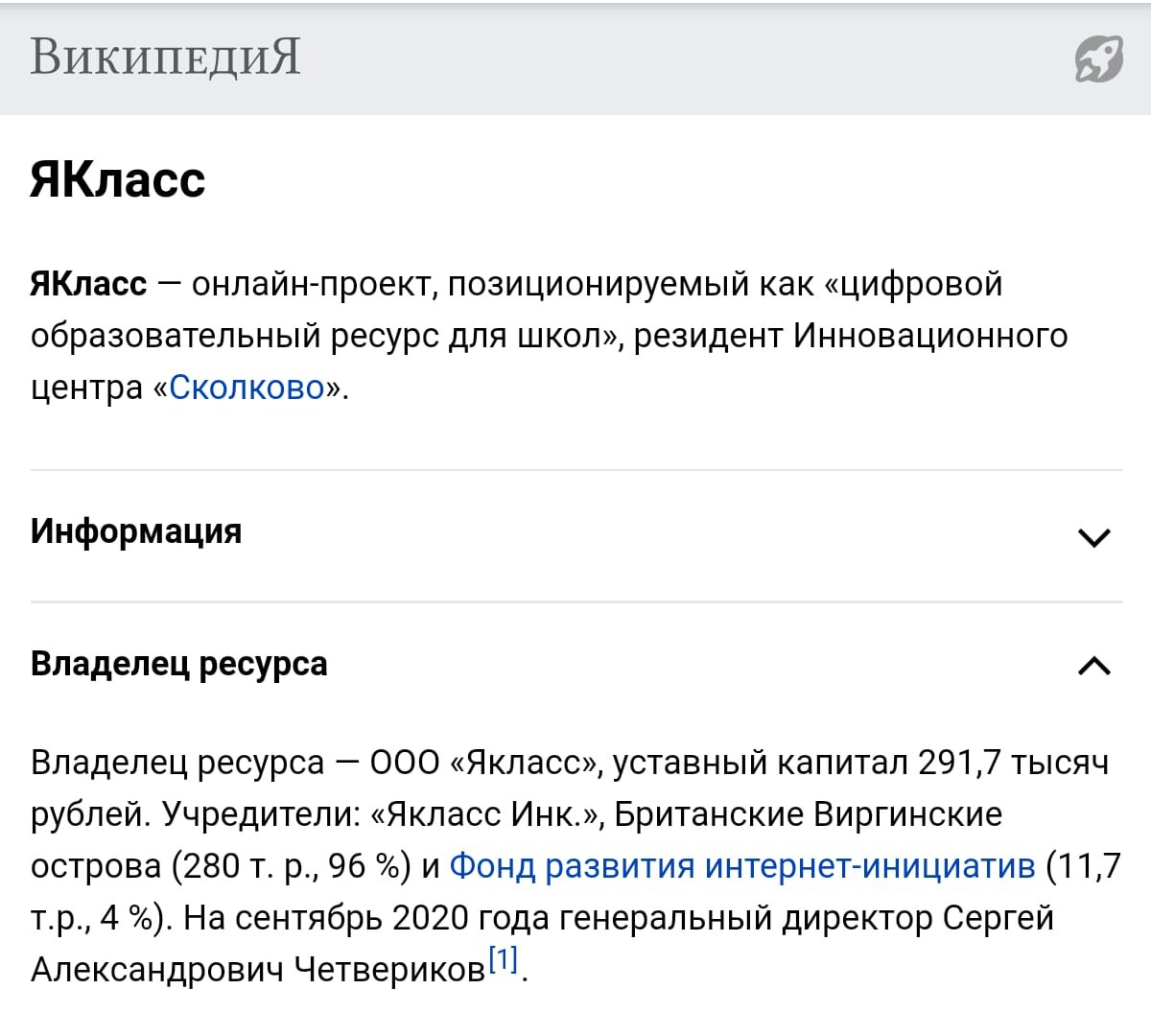This screenshot has width=1151, height=1036.
Task: Tap the rocket turbo icon in header
Action: tap(1099, 59)
